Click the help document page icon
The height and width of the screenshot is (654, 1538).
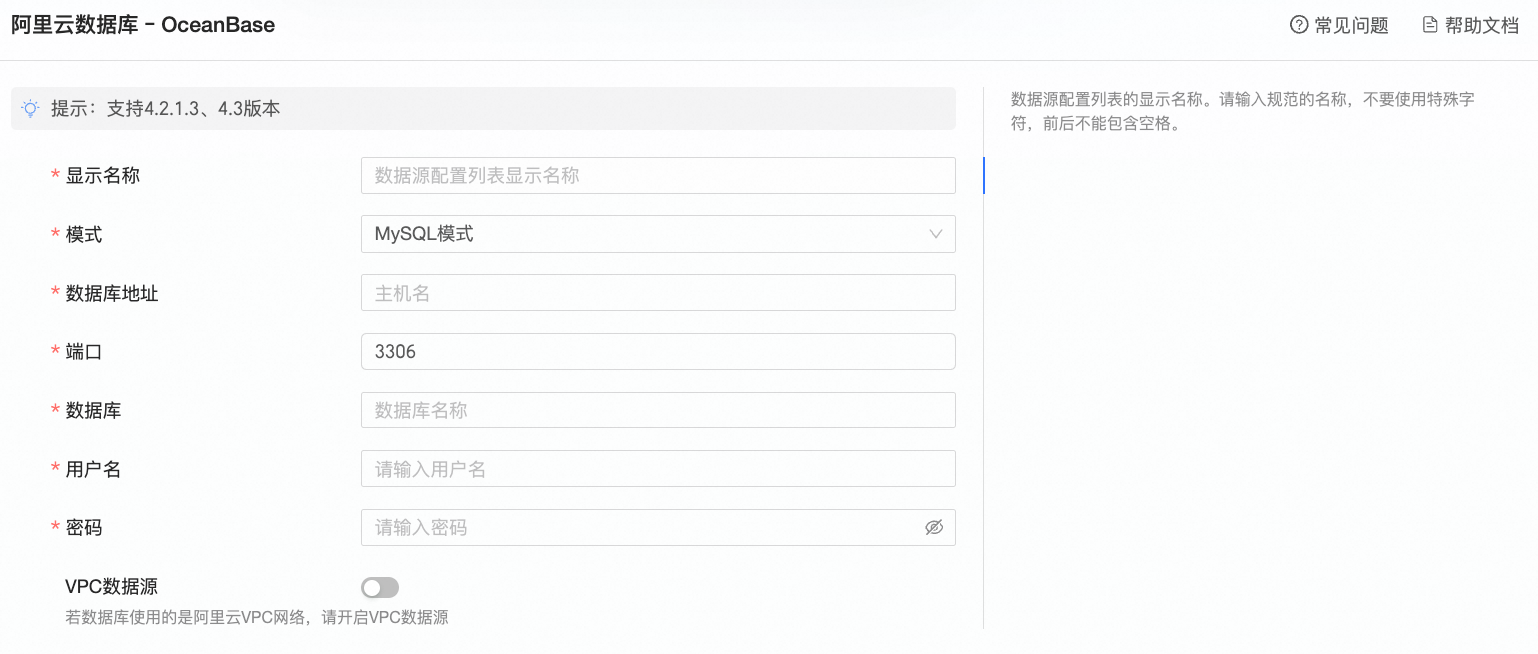pyautogui.click(x=1430, y=25)
